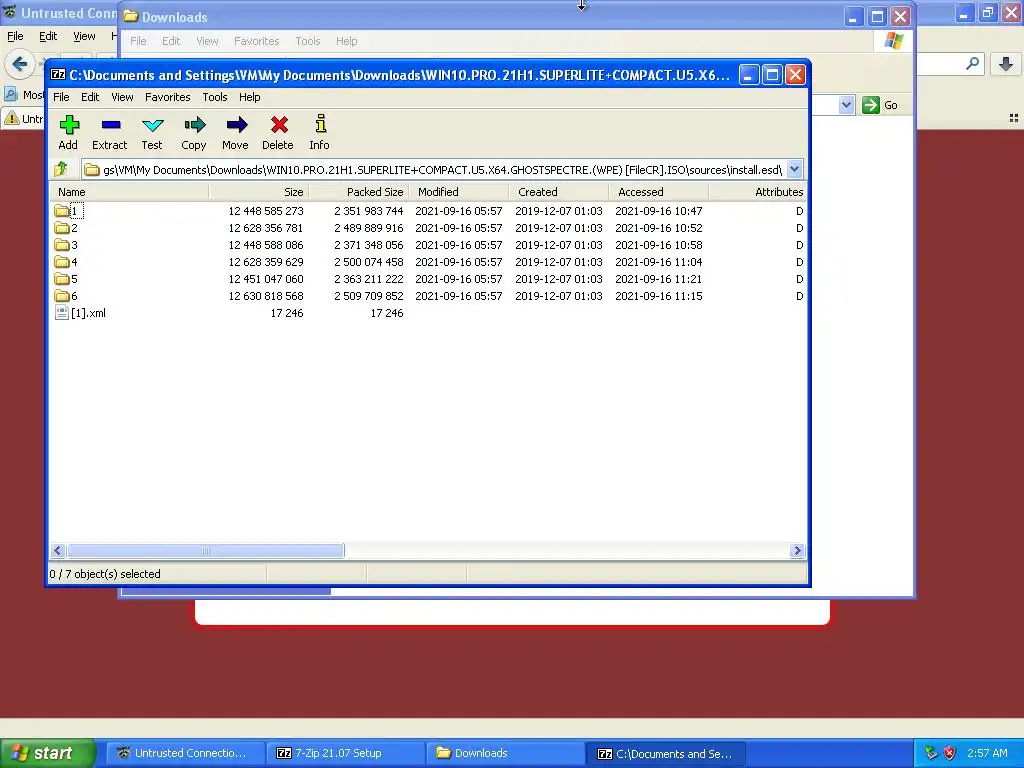Open the 7-Zip Favorites menu

pyautogui.click(x=168, y=97)
